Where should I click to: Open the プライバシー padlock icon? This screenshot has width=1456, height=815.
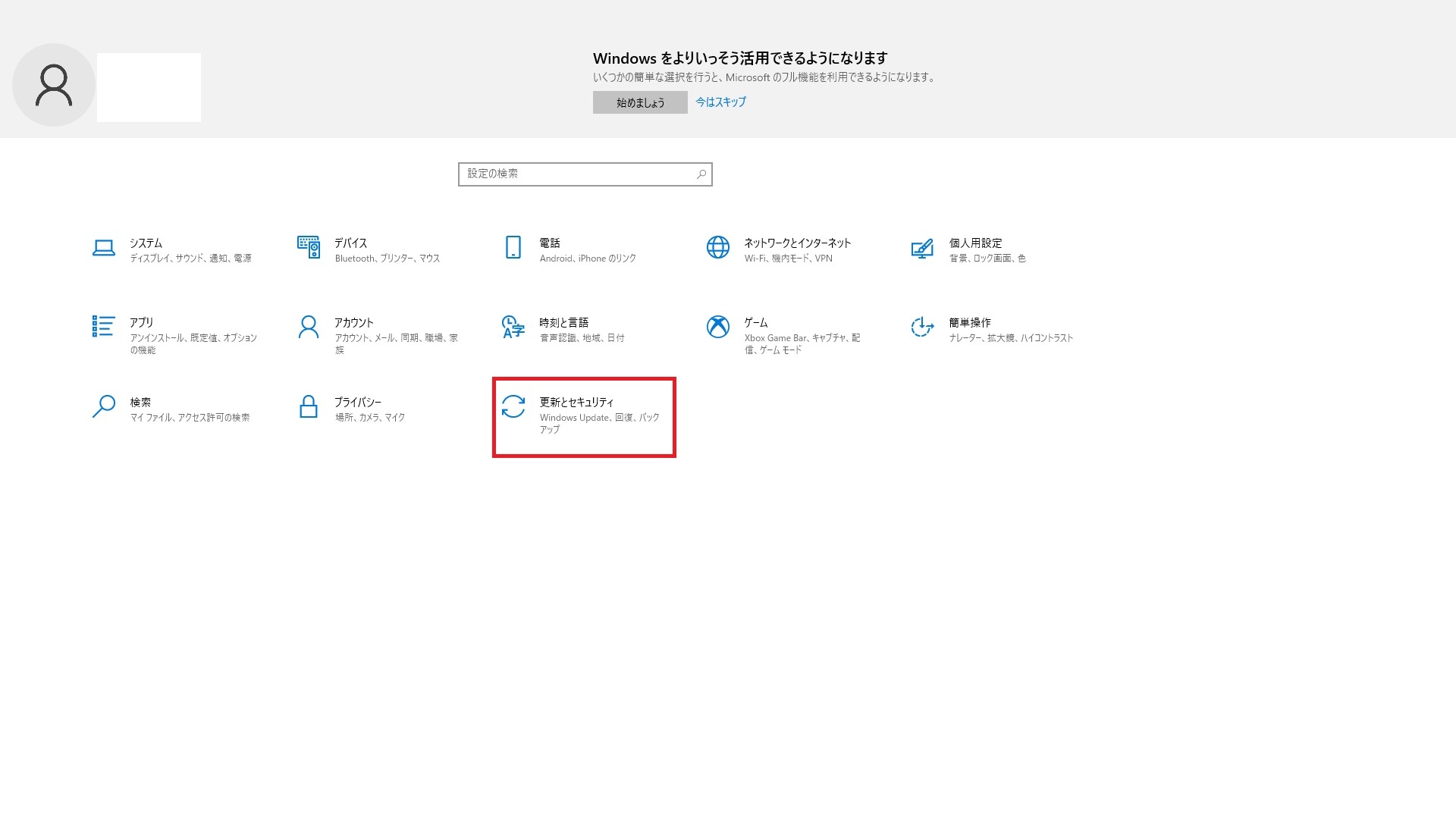[309, 406]
